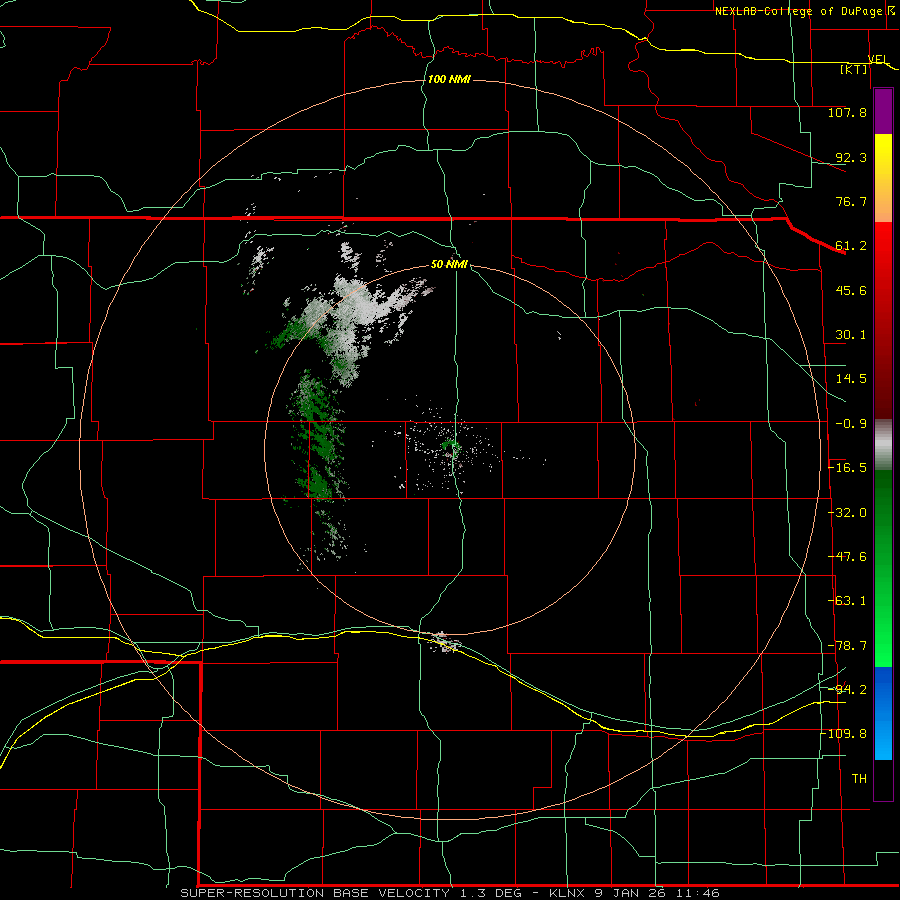Select the -32.0 legend value
The width and height of the screenshot is (900, 900).
tap(847, 513)
